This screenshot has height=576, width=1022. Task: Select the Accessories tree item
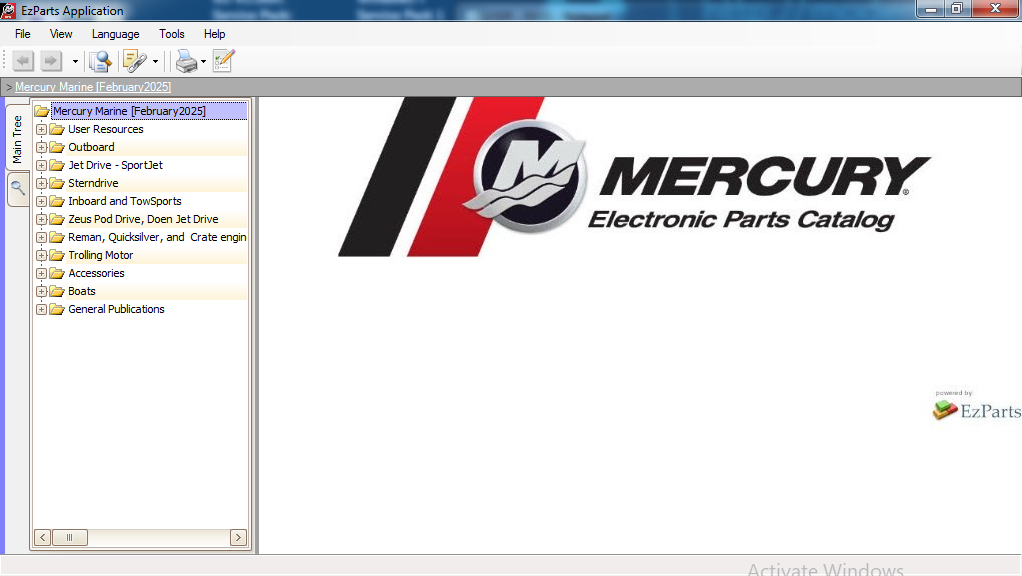click(x=96, y=273)
